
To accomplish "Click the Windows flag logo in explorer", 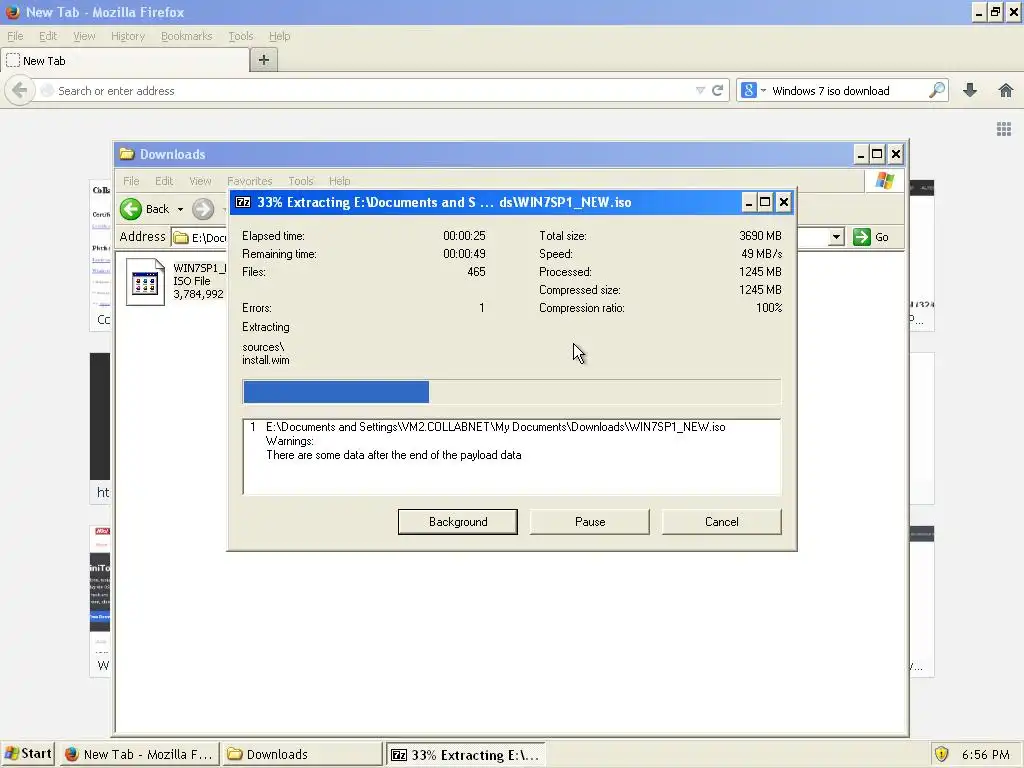I will coord(885,181).
